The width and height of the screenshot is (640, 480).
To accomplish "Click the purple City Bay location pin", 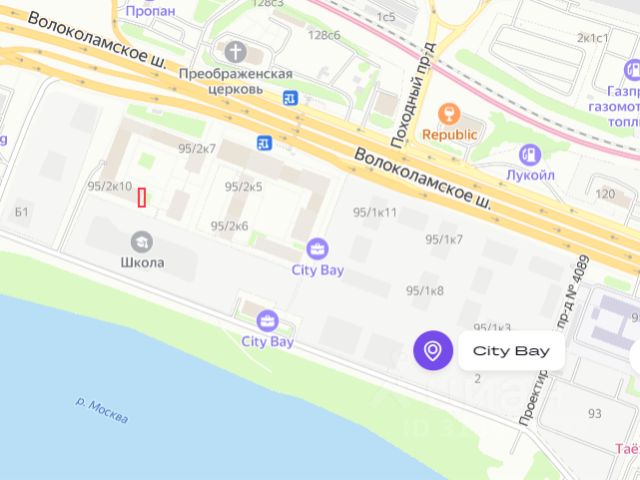I will pyautogui.click(x=433, y=350).
